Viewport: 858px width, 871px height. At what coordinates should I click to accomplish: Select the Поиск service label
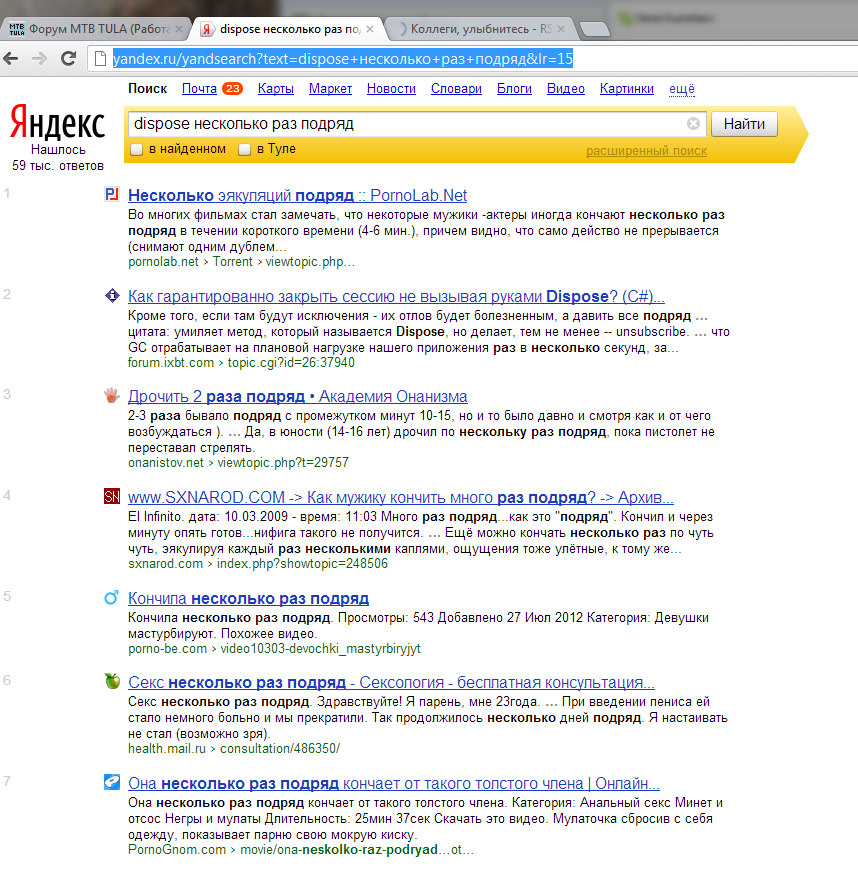click(x=148, y=89)
